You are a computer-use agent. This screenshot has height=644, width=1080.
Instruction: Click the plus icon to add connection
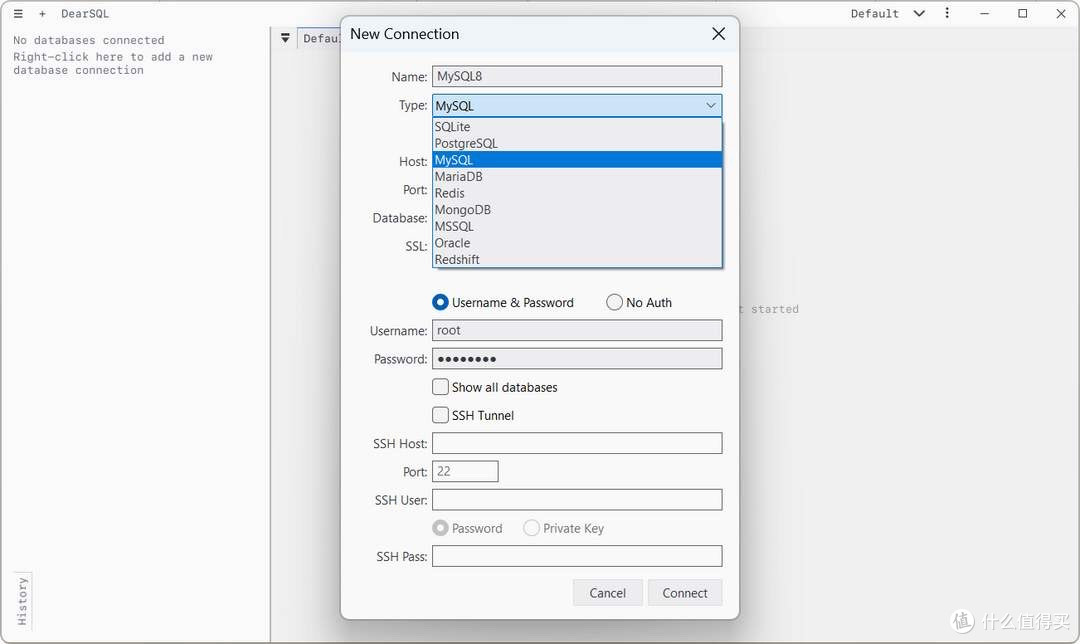tap(42, 14)
